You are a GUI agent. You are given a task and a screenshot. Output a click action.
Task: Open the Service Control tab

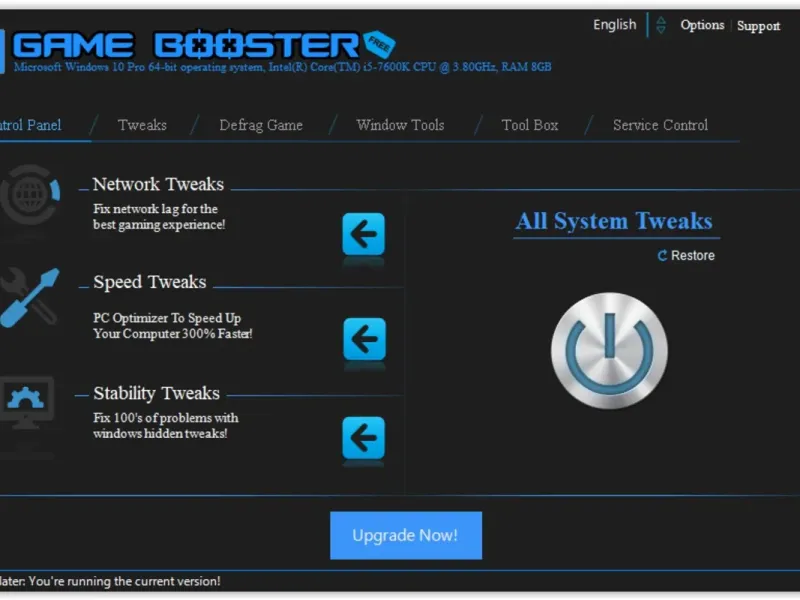click(x=660, y=125)
